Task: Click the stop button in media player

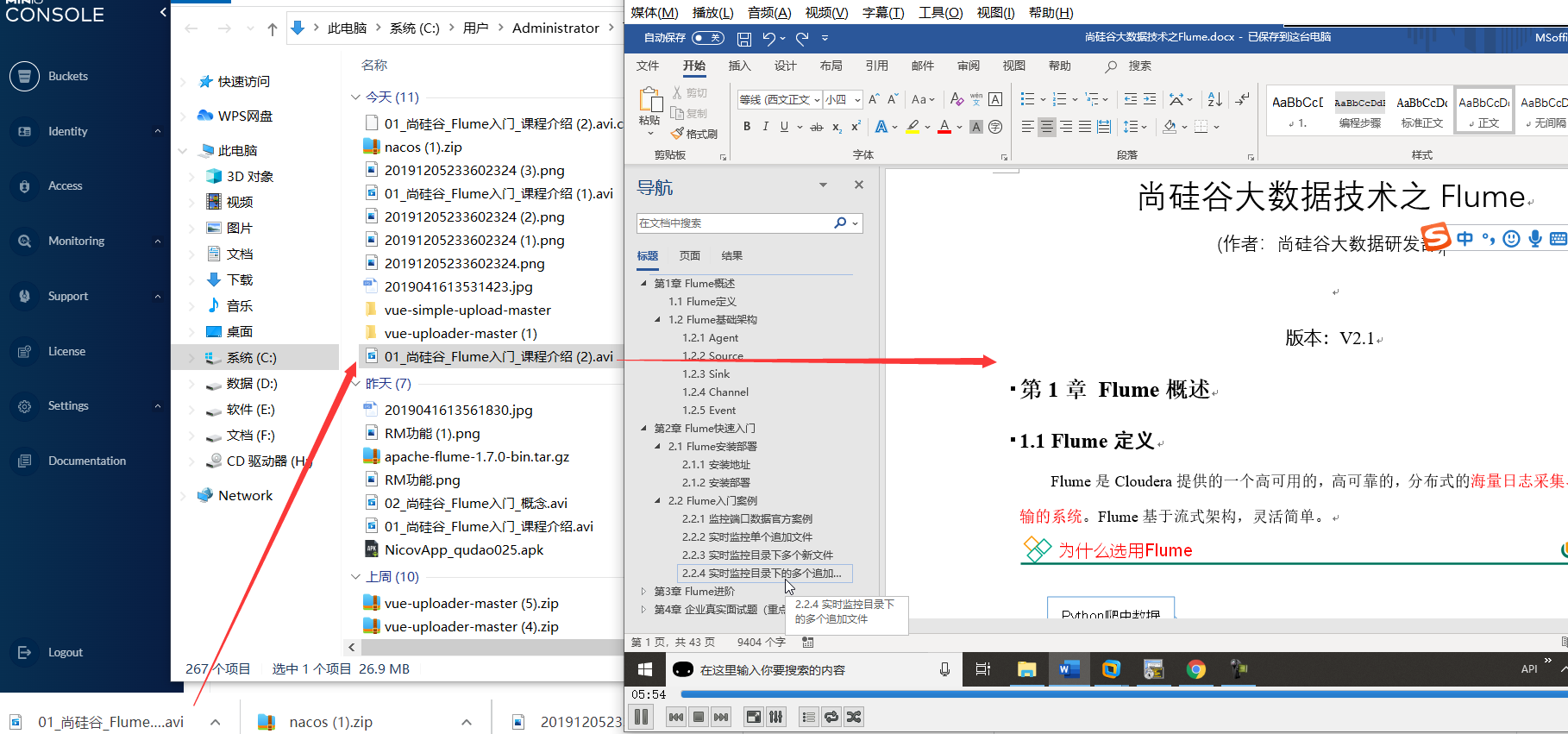Action: [699, 717]
